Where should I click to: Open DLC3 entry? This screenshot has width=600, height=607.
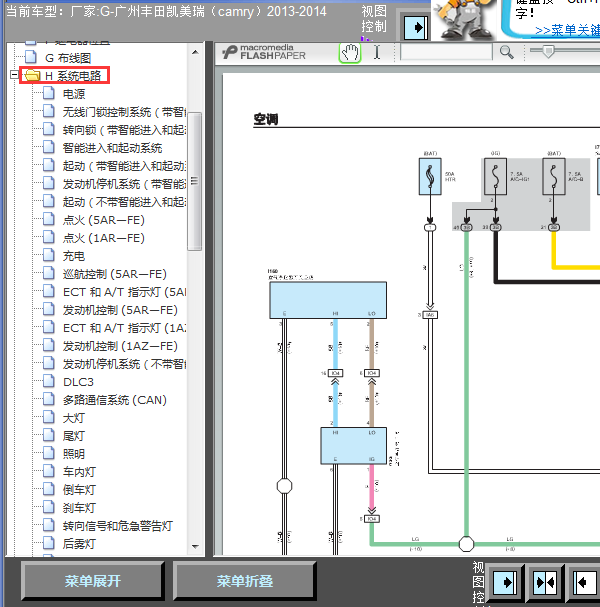tap(78, 382)
